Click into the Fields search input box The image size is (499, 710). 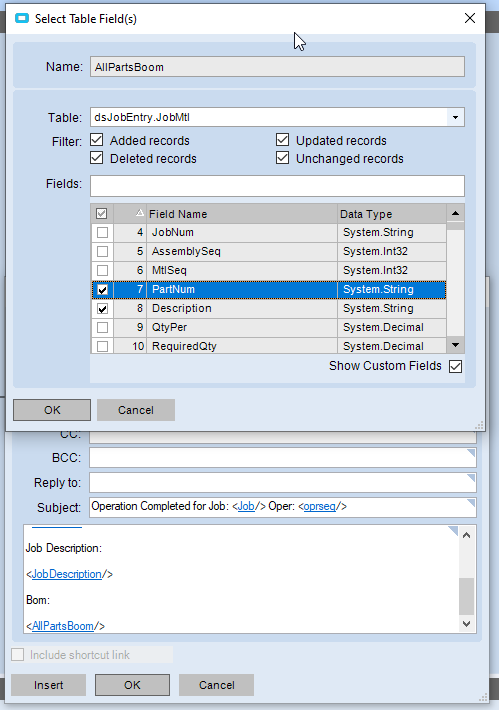(x=277, y=186)
